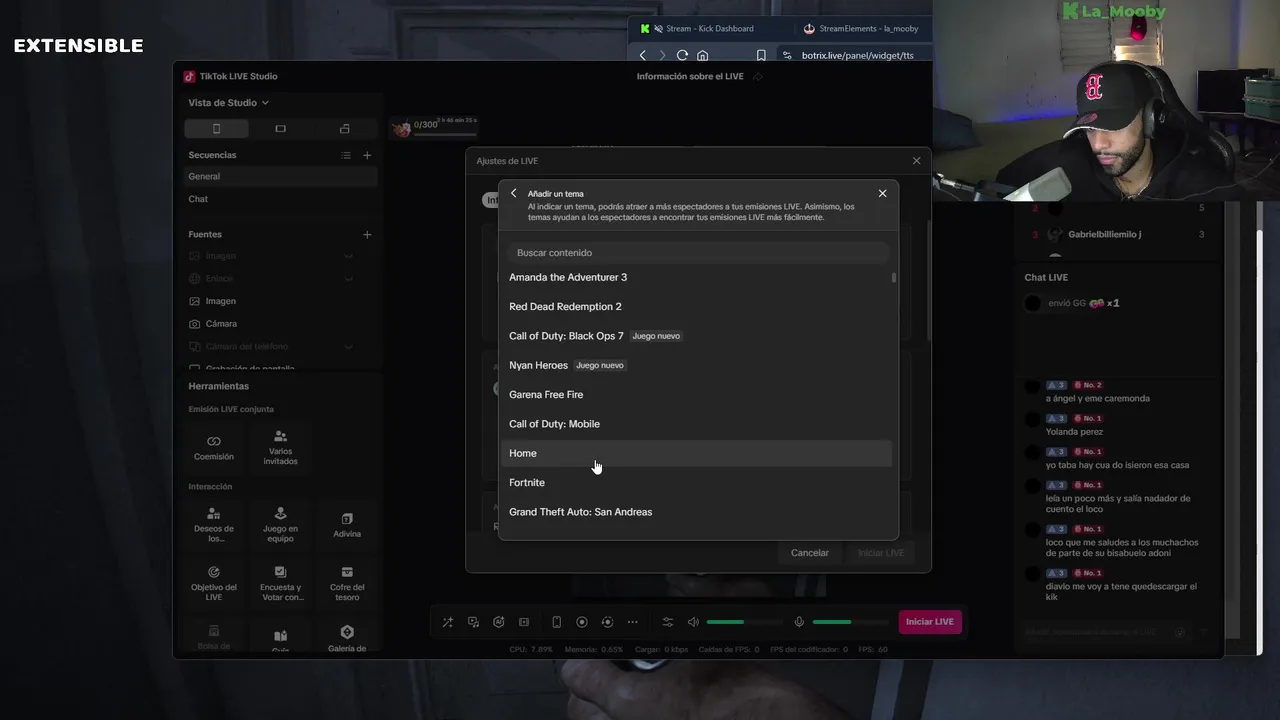This screenshot has width=1280, height=720.
Task: Click the dimmed Iniciar LIVE dialog button
Action: [881, 553]
